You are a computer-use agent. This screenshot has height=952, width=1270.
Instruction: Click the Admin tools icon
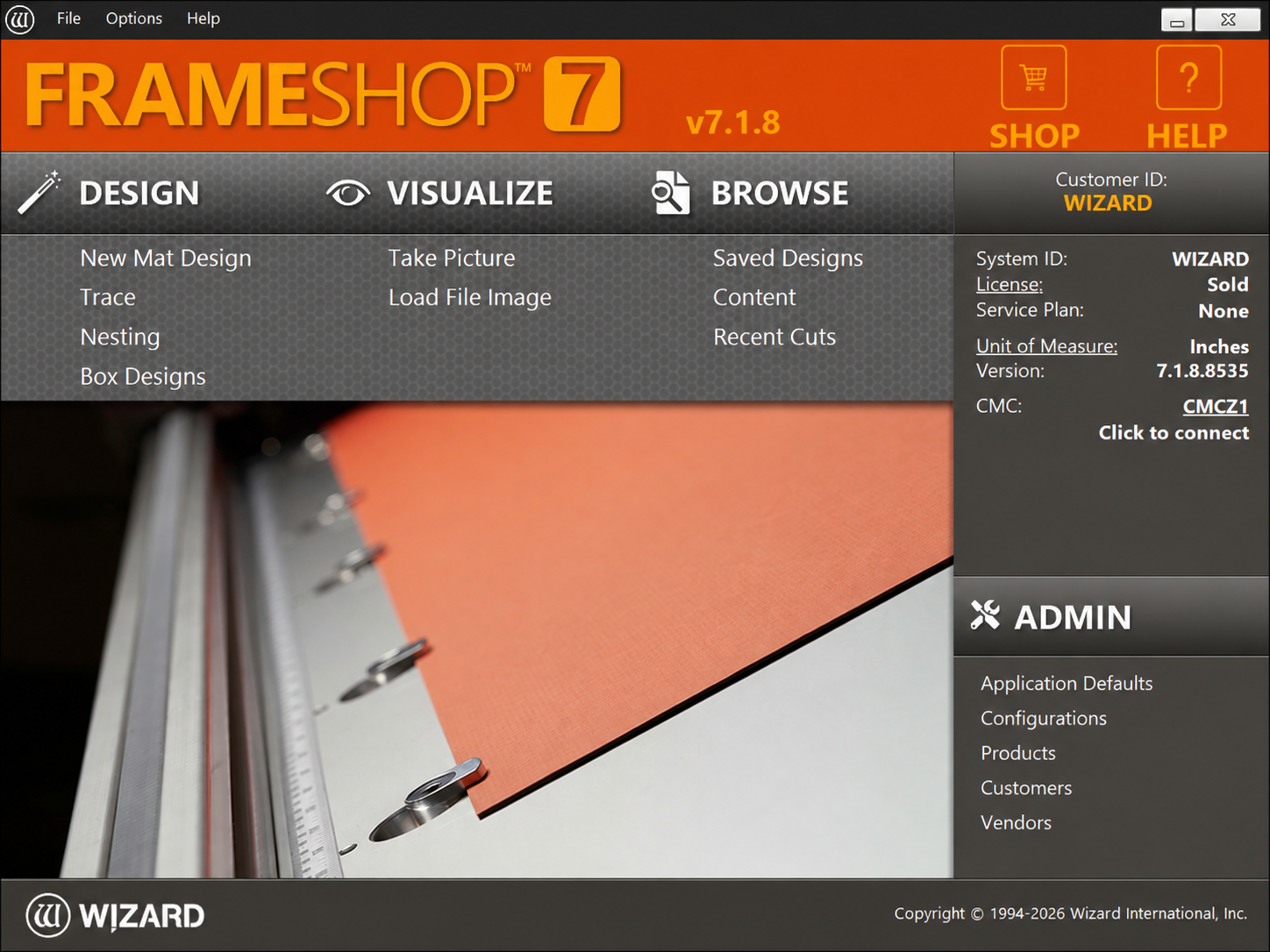click(x=985, y=615)
